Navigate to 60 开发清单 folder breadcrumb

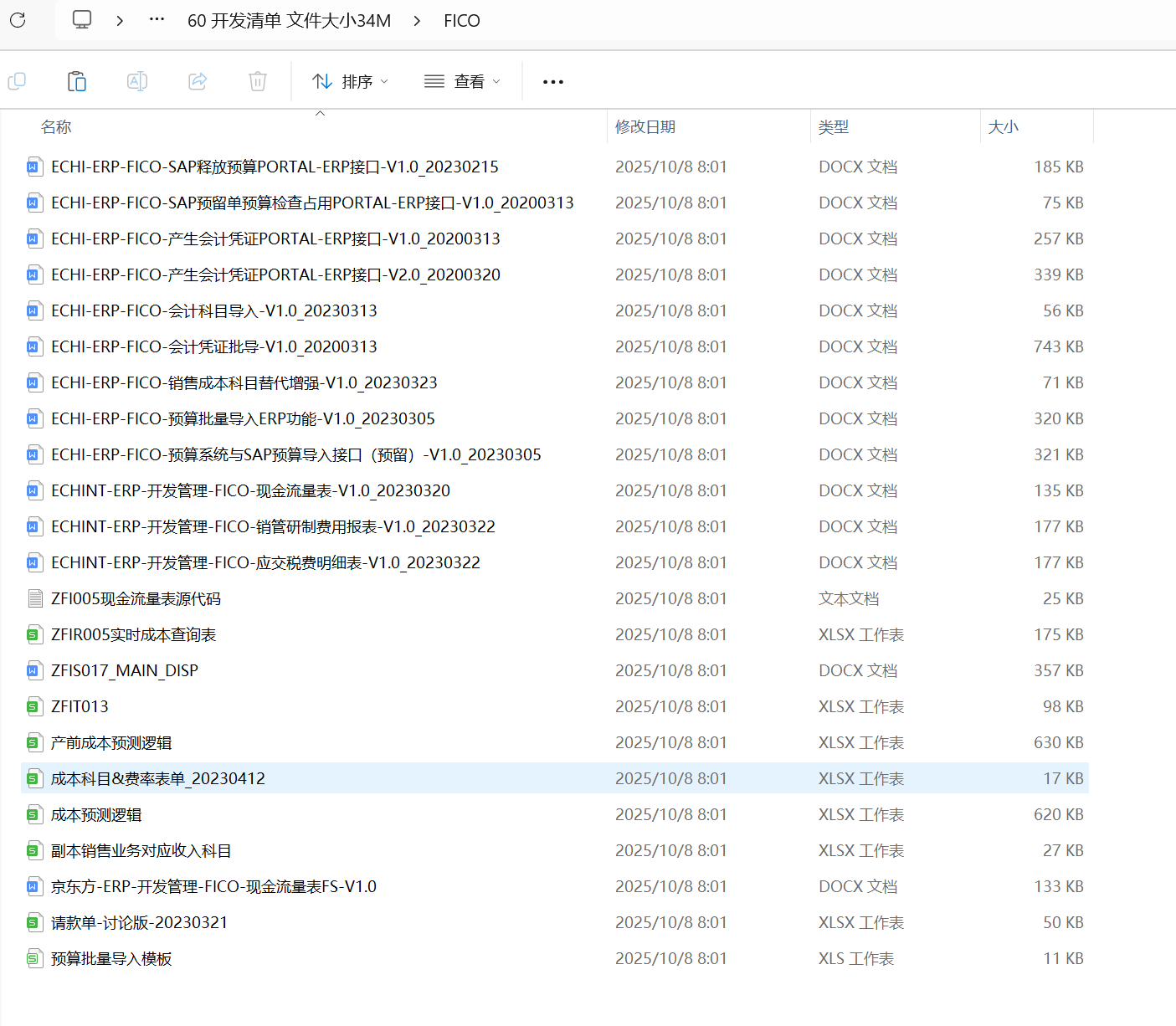coord(289,21)
